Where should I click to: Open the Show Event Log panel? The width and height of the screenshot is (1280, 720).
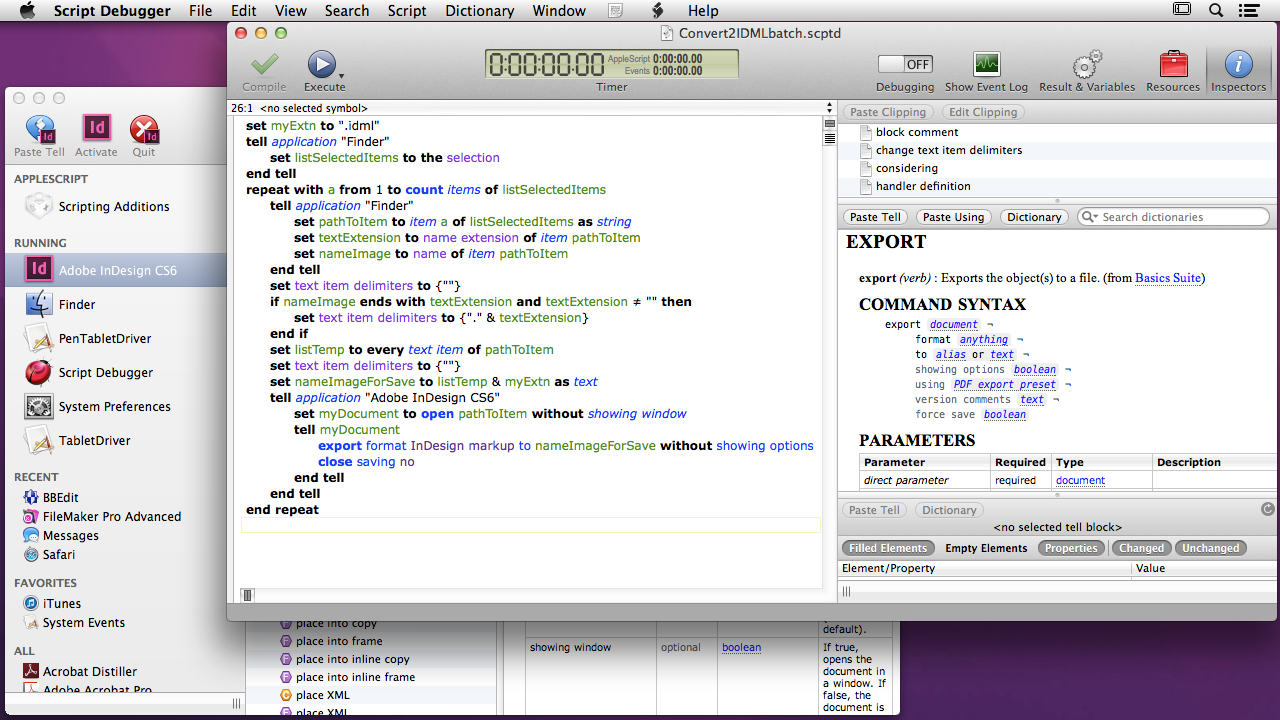[x=986, y=66]
